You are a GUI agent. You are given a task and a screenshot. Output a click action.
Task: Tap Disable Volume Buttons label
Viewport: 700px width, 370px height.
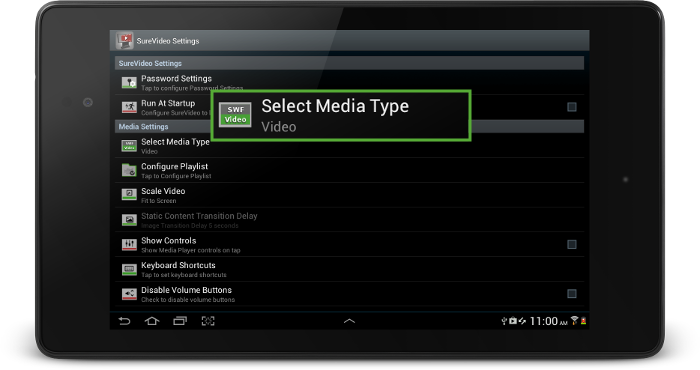pos(187,290)
